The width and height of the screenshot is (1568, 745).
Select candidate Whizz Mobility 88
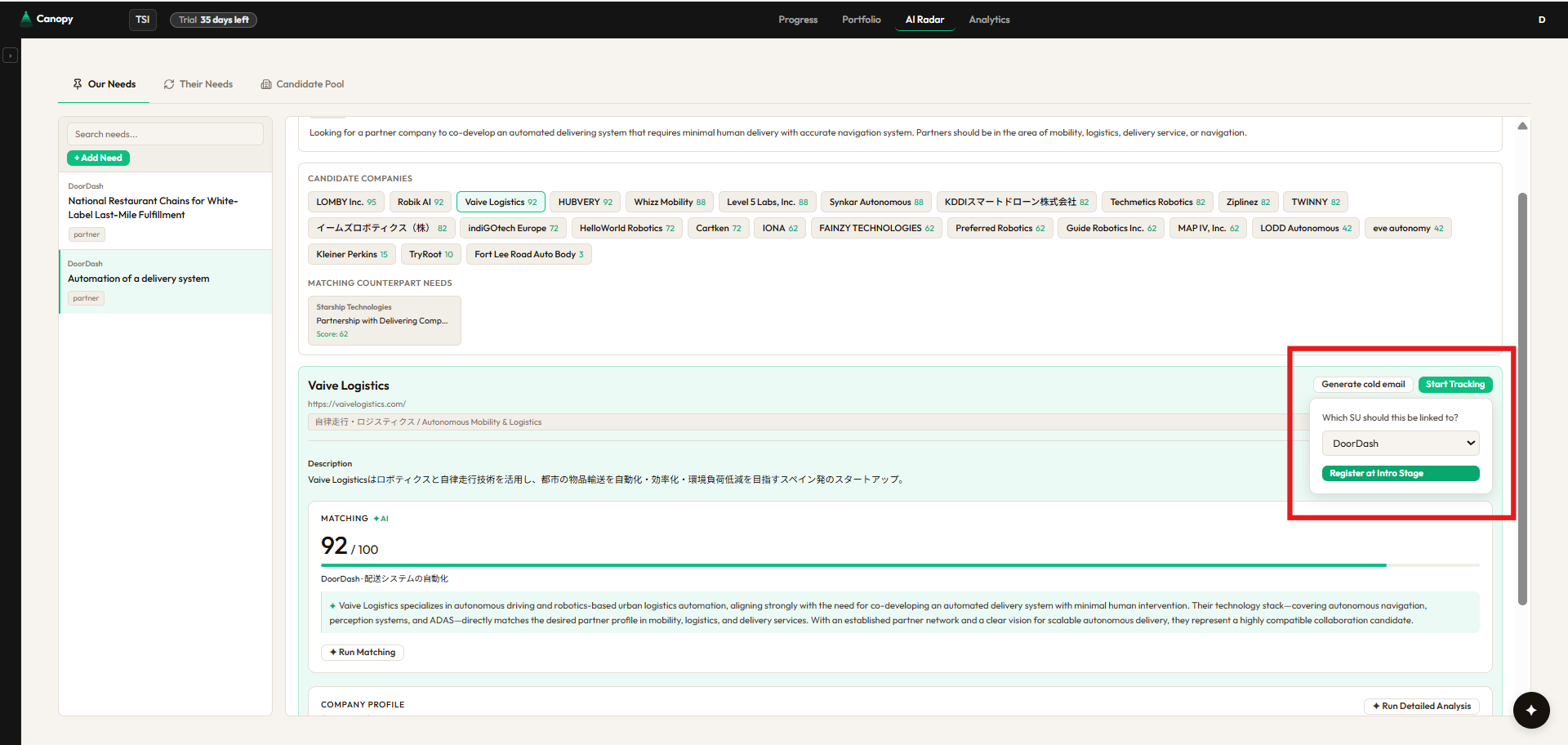(670, 202)
